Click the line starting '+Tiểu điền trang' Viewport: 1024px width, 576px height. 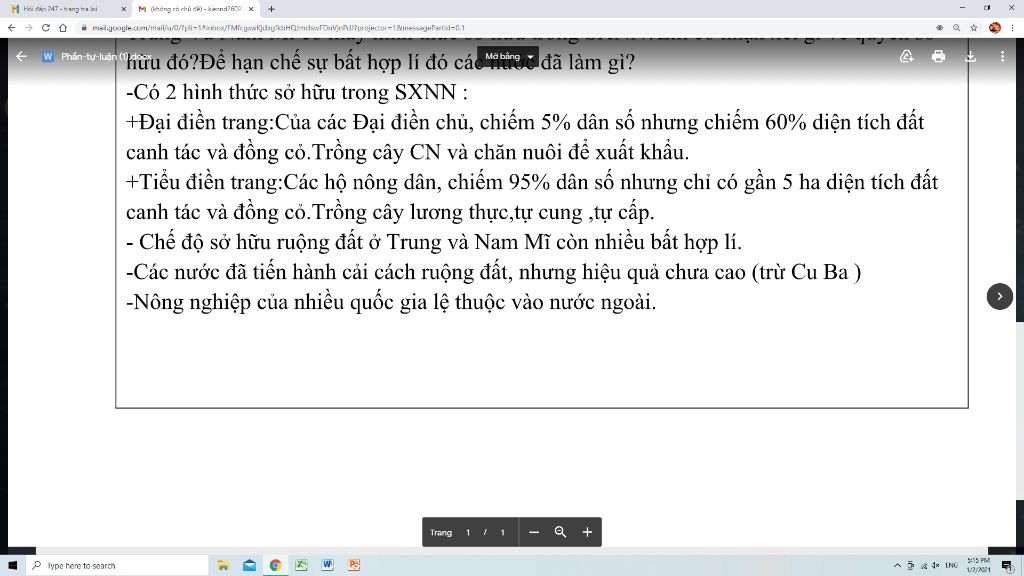[532, 182]
